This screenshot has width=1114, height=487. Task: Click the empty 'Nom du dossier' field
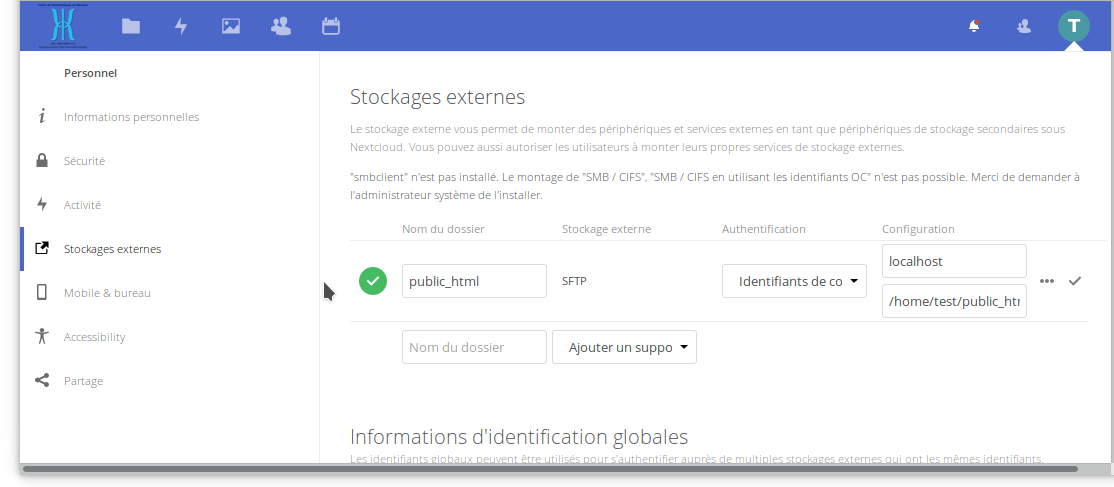(x=474, y=347)
